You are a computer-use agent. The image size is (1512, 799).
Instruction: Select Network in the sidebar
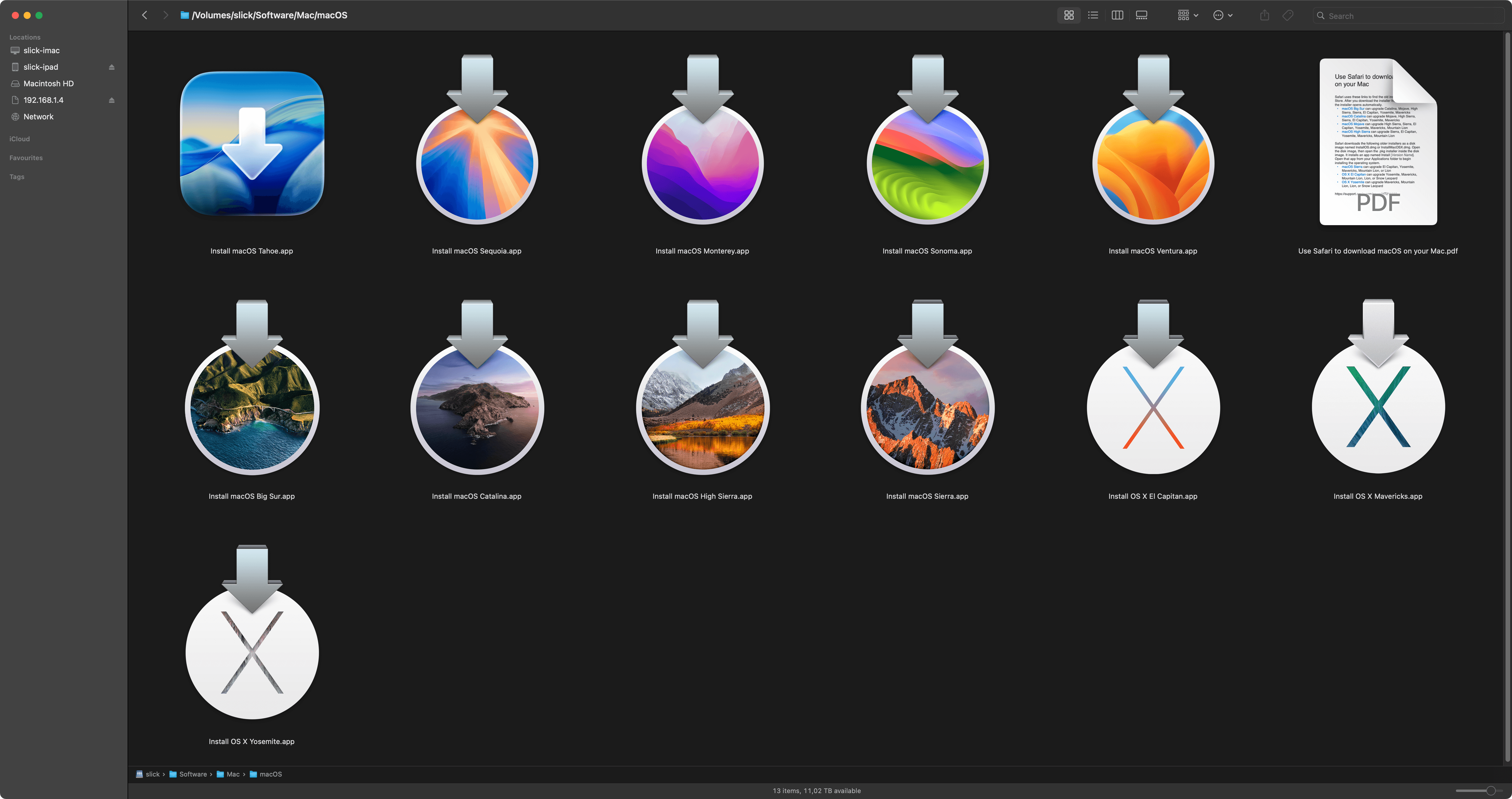(x=38, y=117)
